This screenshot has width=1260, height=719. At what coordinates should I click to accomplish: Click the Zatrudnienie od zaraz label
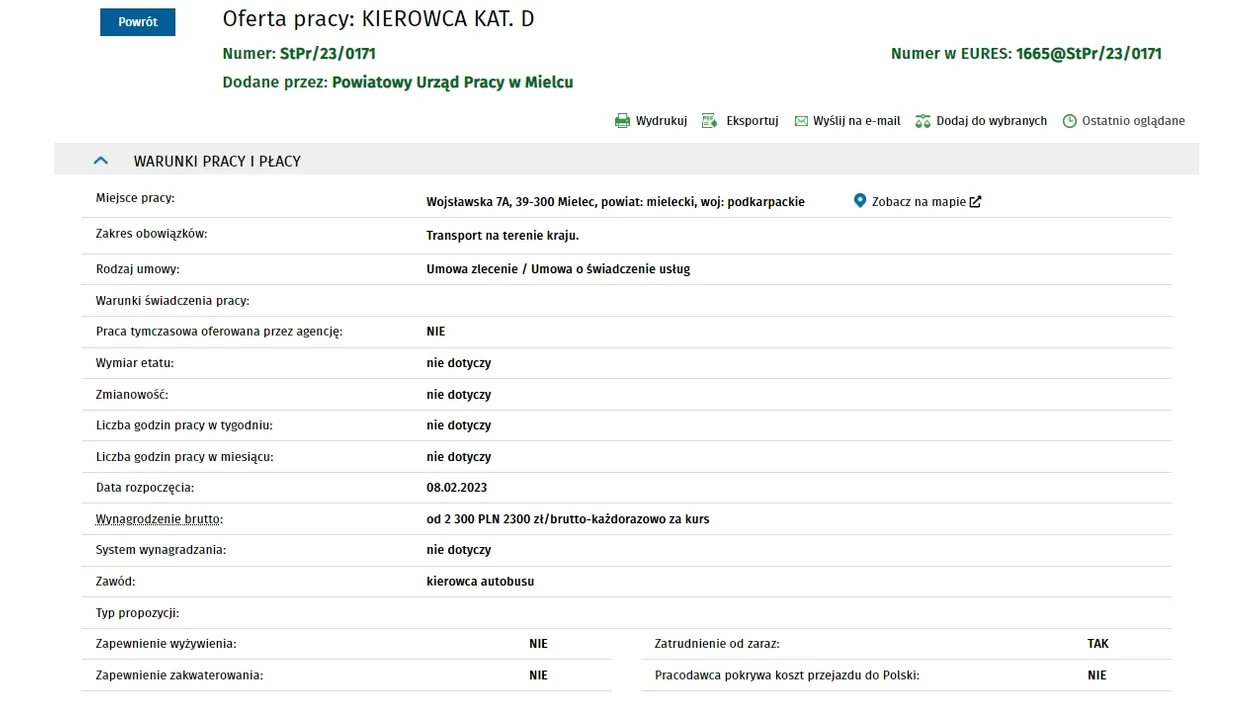[x=717, y=644]
